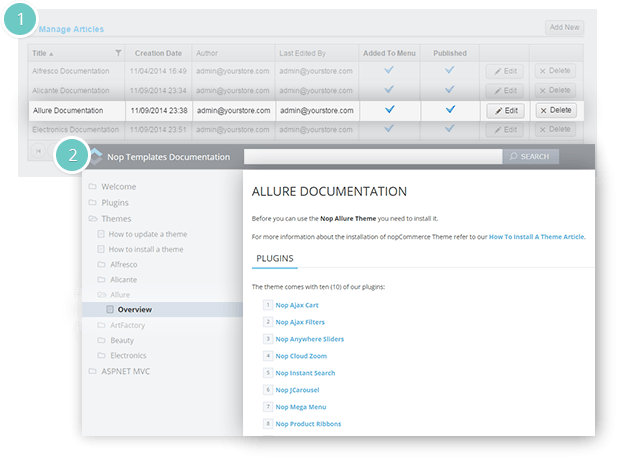Delete the Alicante Documentation article
The width and height of the screenshot is (620, 460).
pyautogui.click(x=555, y=90)
